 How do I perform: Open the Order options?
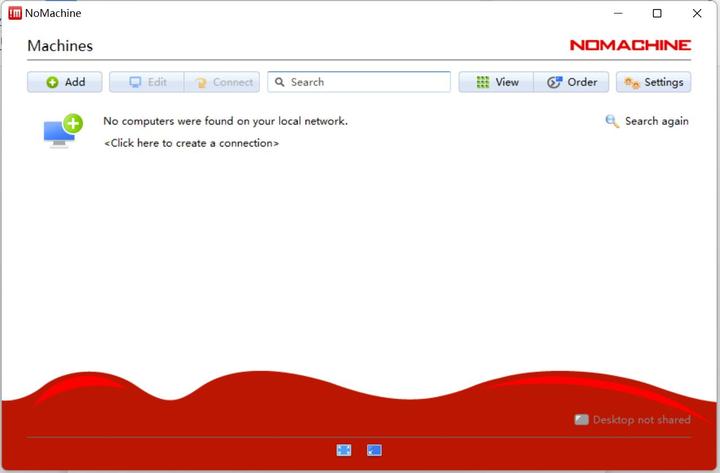point(572,82)
